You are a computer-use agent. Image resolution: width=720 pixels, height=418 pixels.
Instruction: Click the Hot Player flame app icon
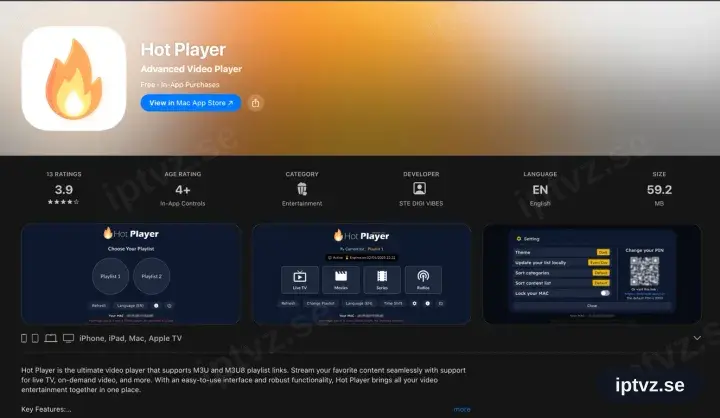click(x=73, y=78)
